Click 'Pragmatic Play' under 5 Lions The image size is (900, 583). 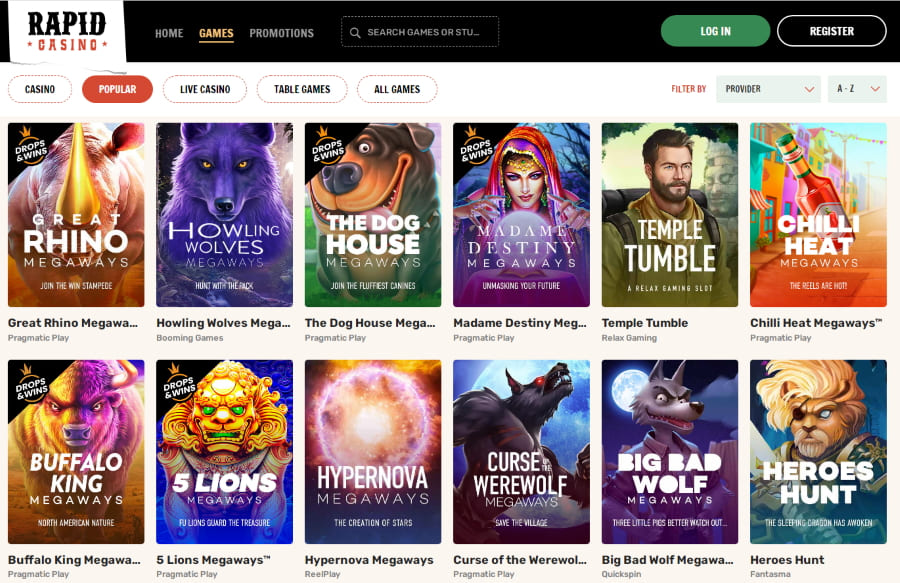[x=187, y=574]
